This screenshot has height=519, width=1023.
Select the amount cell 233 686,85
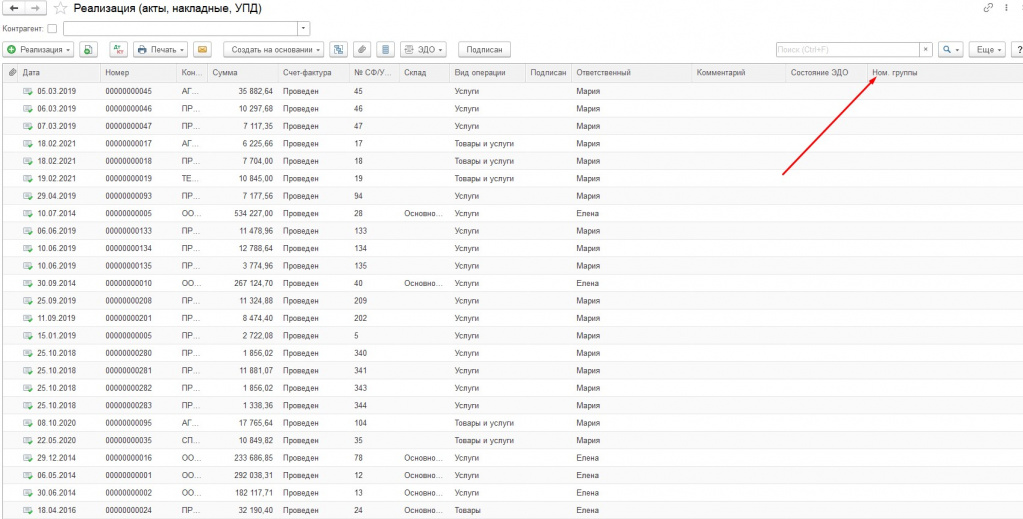(253, 458)
